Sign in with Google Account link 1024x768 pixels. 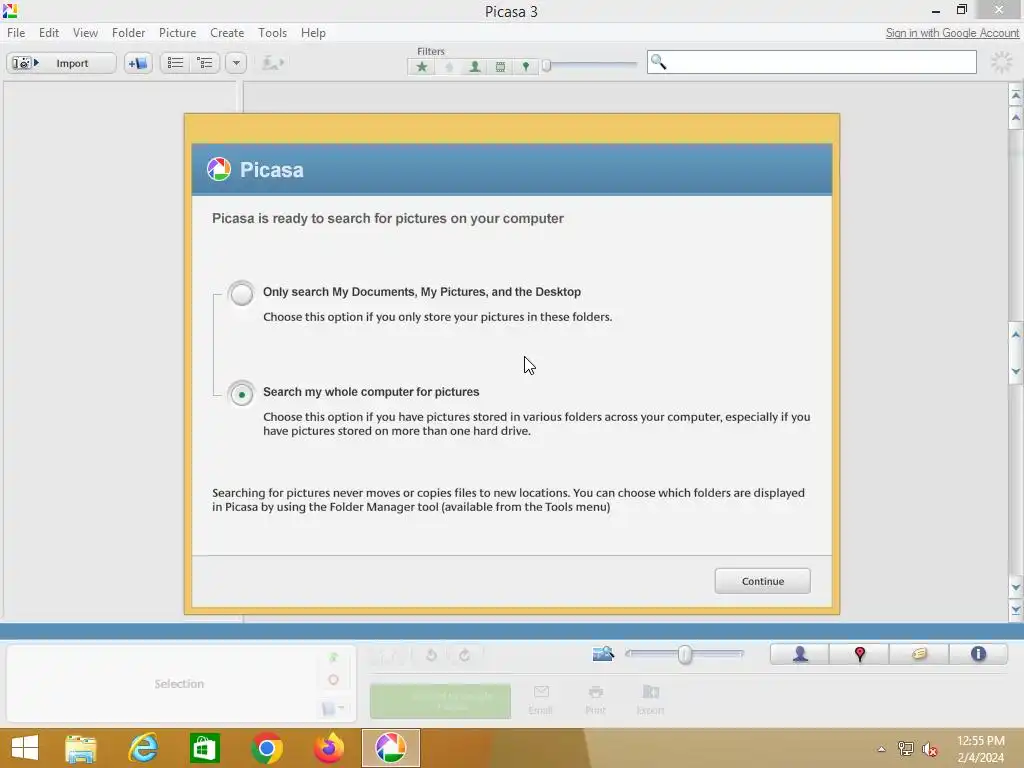(952, 33)
